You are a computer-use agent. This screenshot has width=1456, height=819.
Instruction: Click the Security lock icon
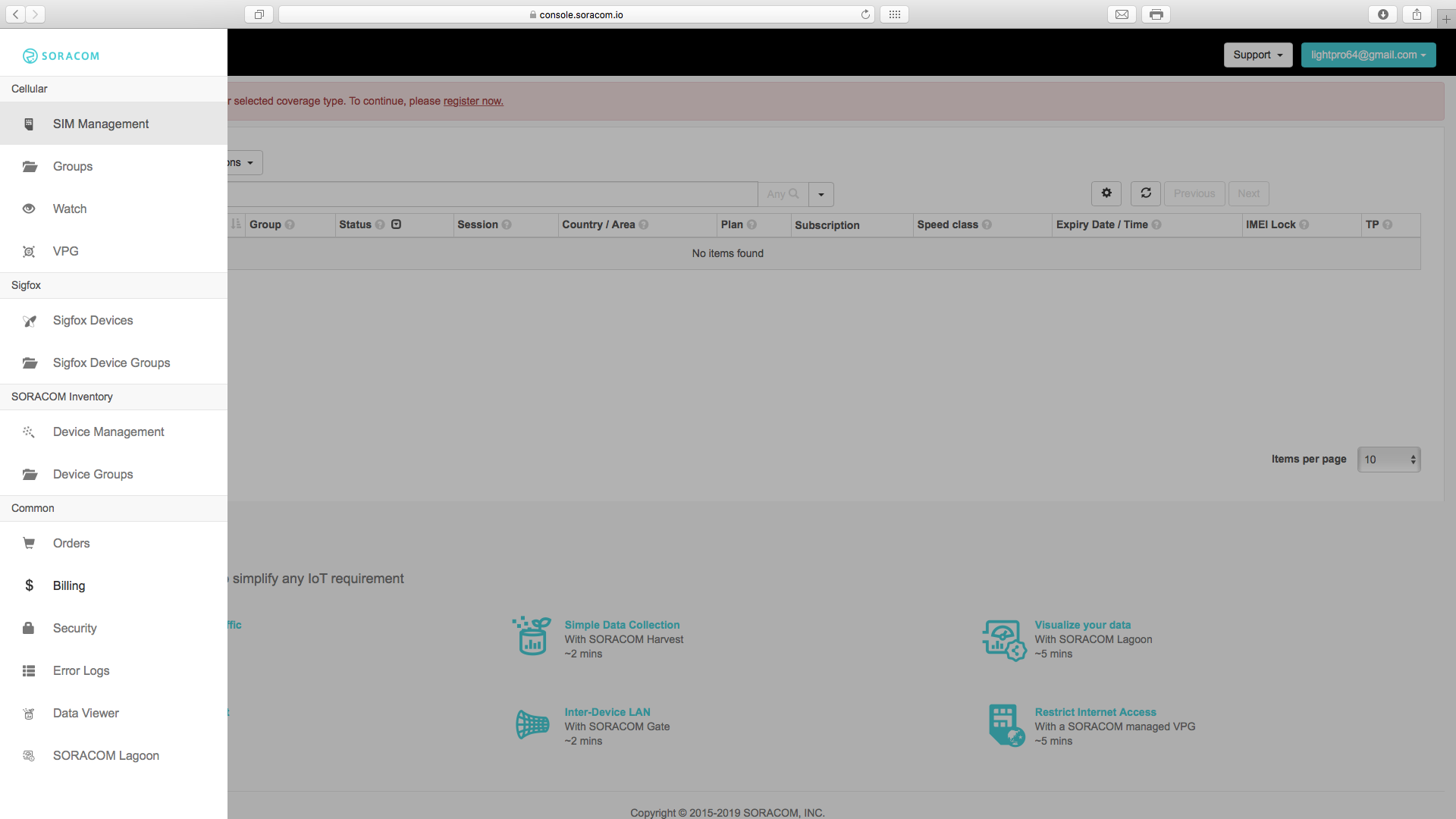[29, 628]
